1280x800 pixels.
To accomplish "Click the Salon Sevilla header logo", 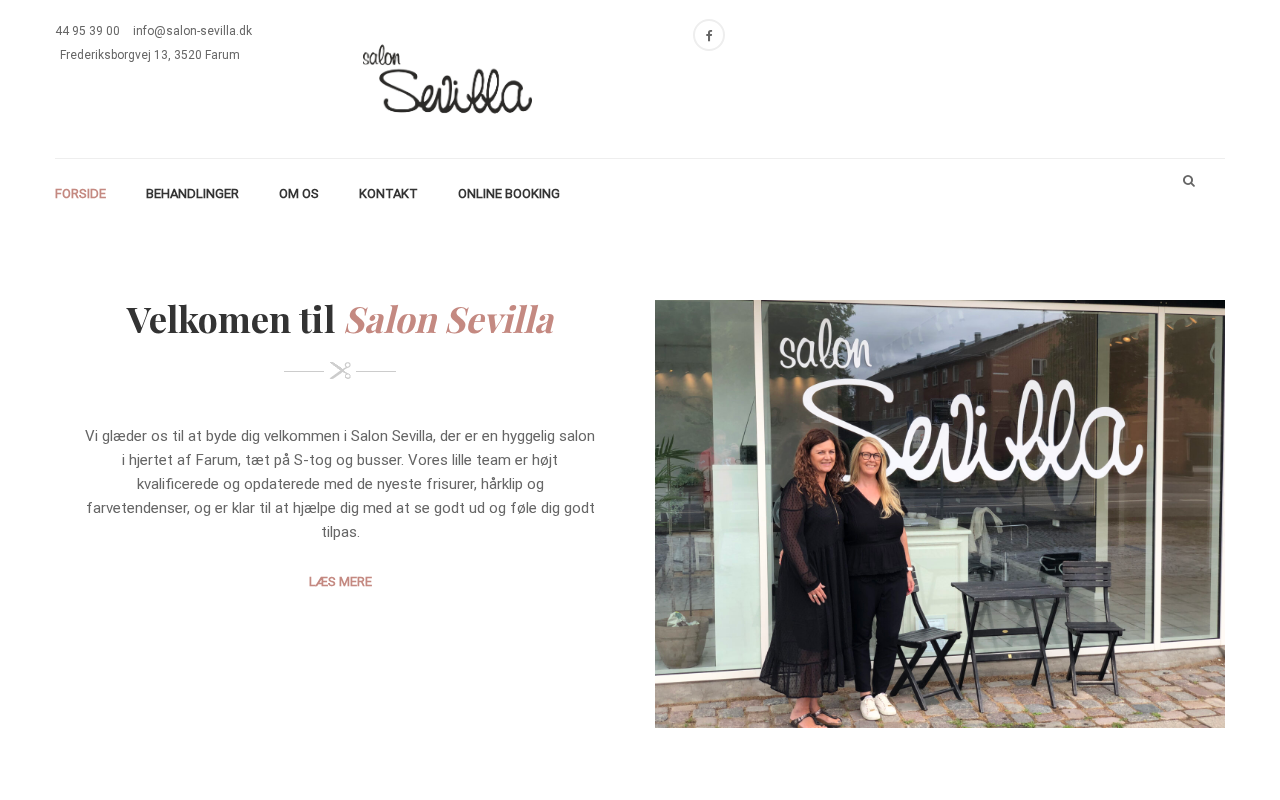I will [447, 79].
